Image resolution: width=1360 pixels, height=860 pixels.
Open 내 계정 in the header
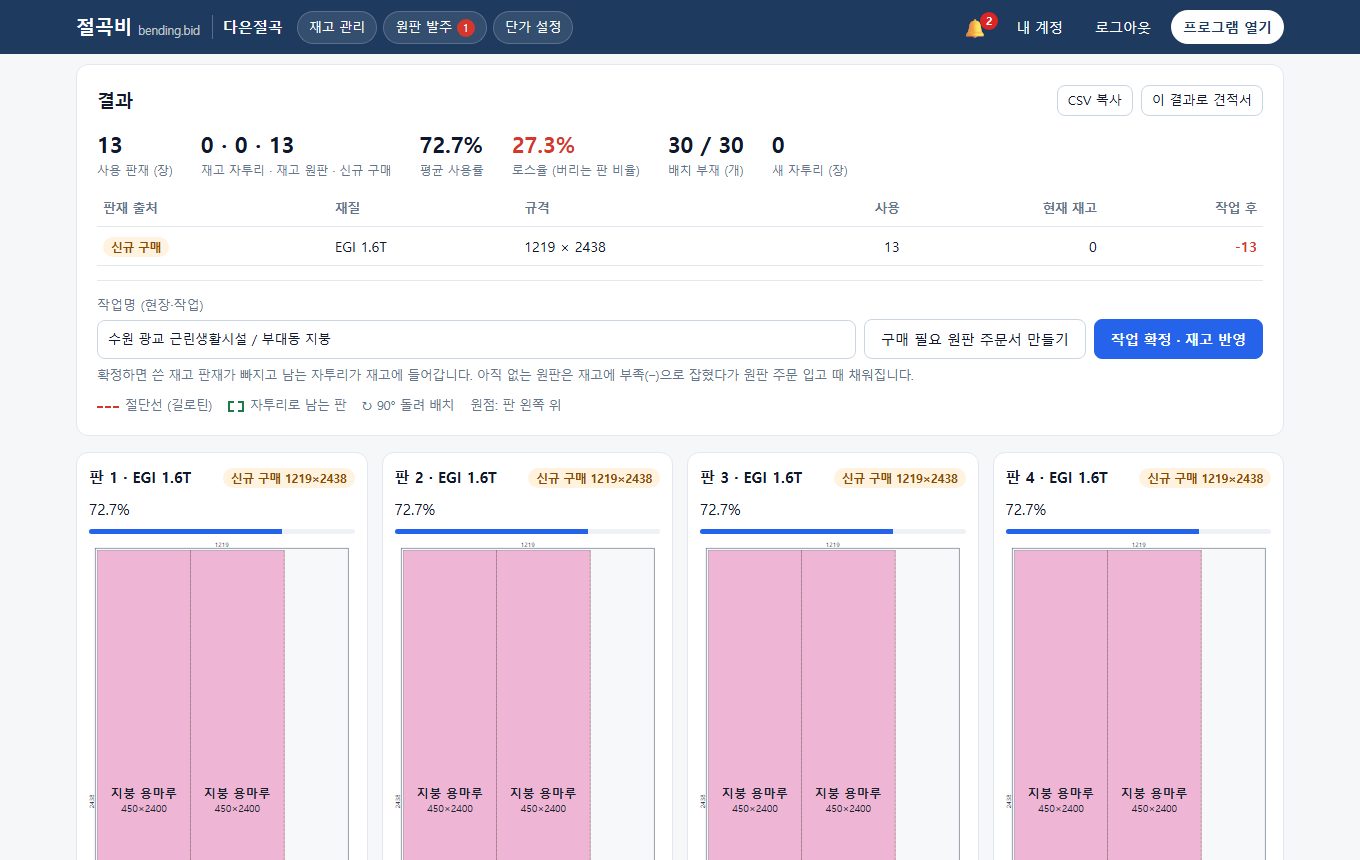(x=1039, y=28)
